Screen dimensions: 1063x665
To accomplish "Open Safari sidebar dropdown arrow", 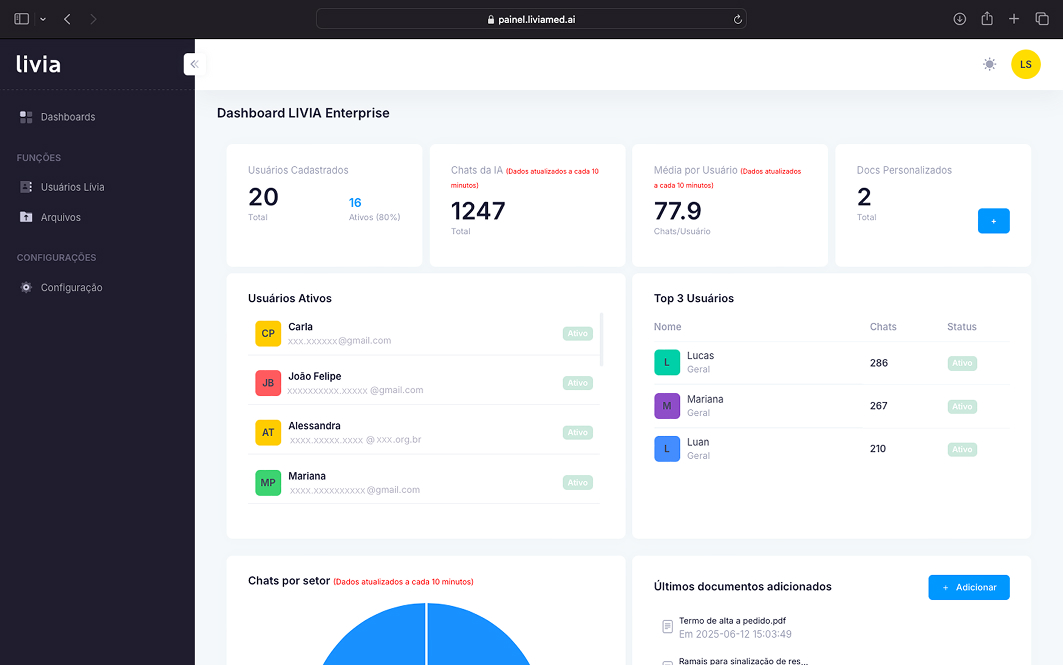I will click(43, 20).
